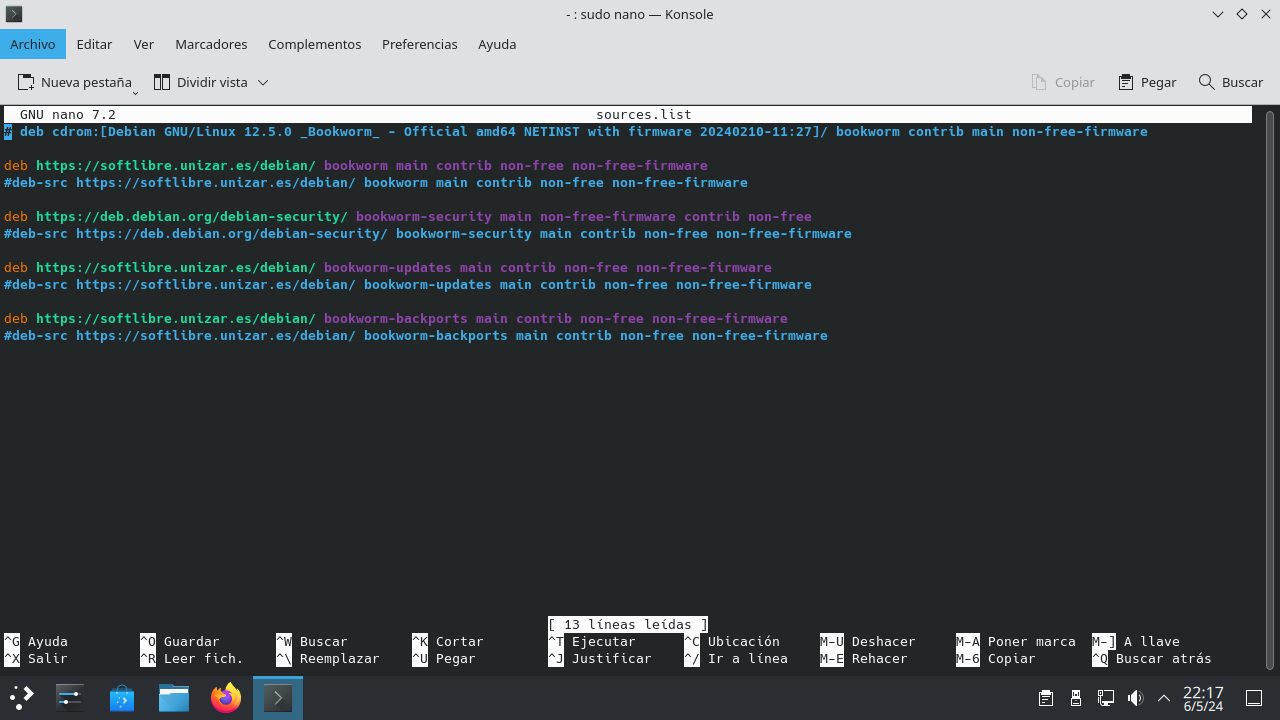1280x720 pixels.
Task: Open the clipboard tray icon
Action: [1046, 698]
